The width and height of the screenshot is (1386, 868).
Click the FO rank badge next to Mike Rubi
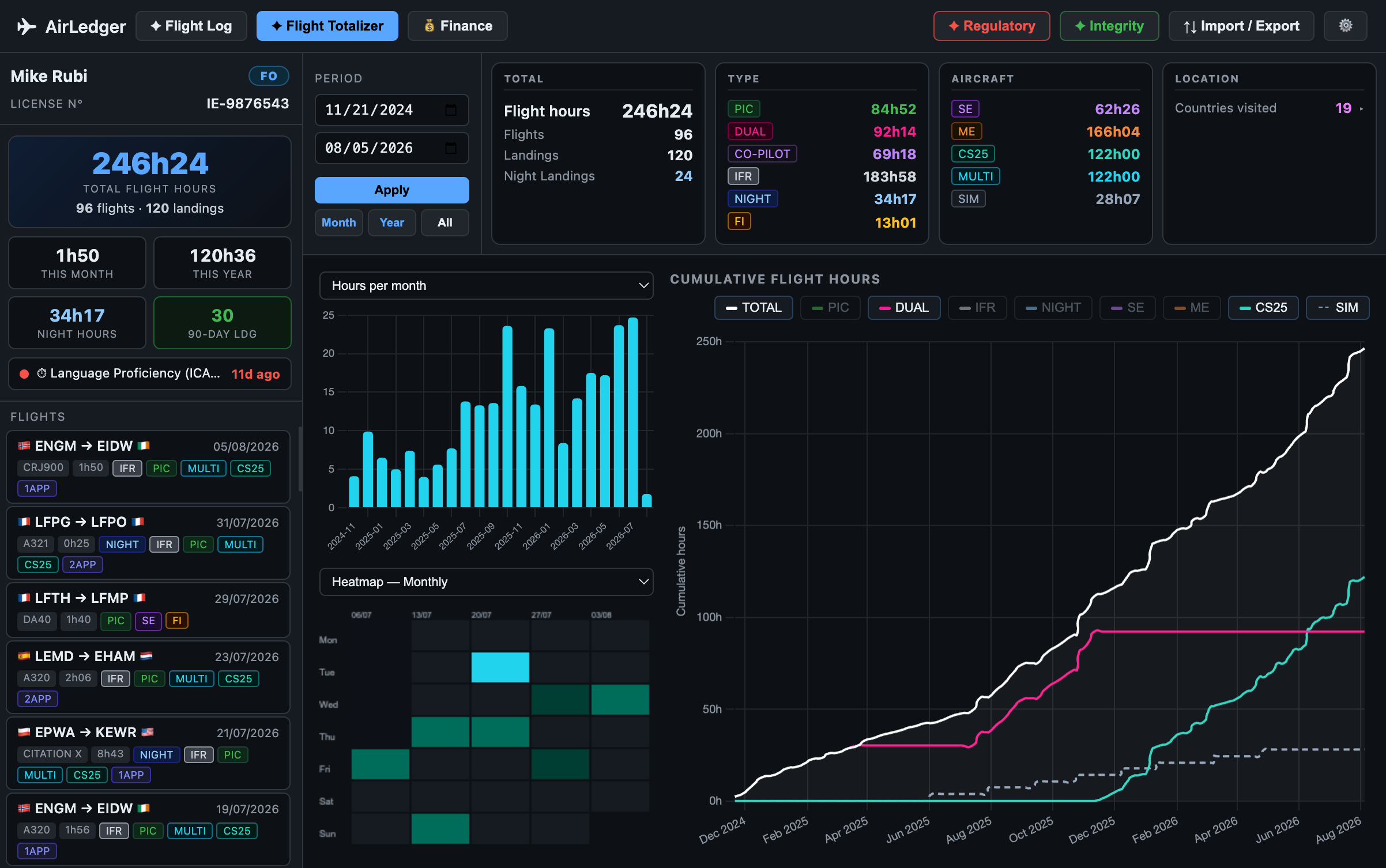269,76
